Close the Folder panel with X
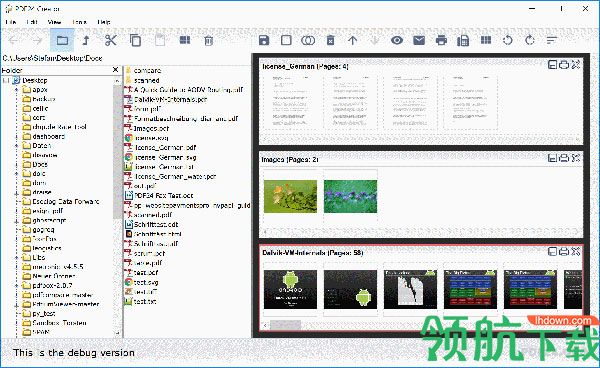 (x=116, y=70)
